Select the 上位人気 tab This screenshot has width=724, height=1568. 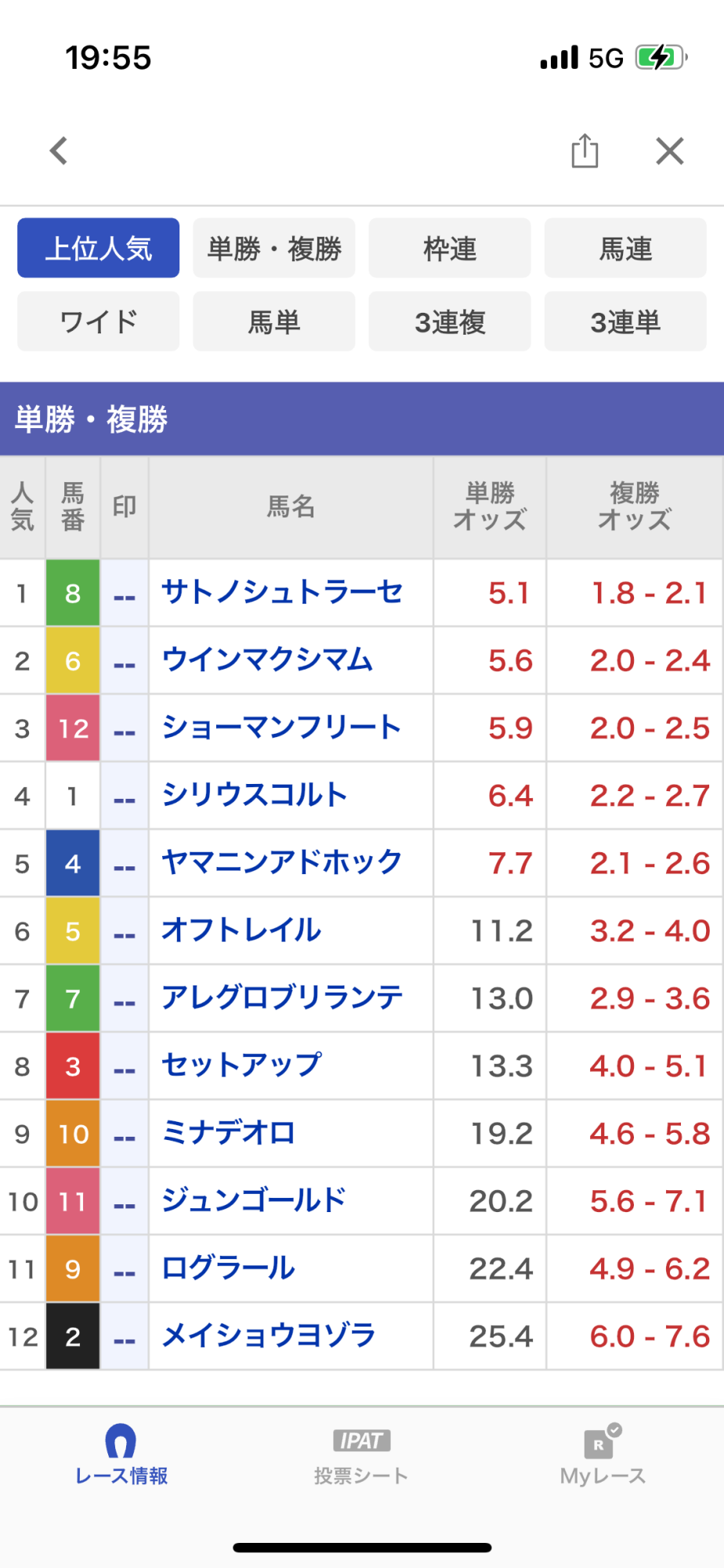click(99, 249)
